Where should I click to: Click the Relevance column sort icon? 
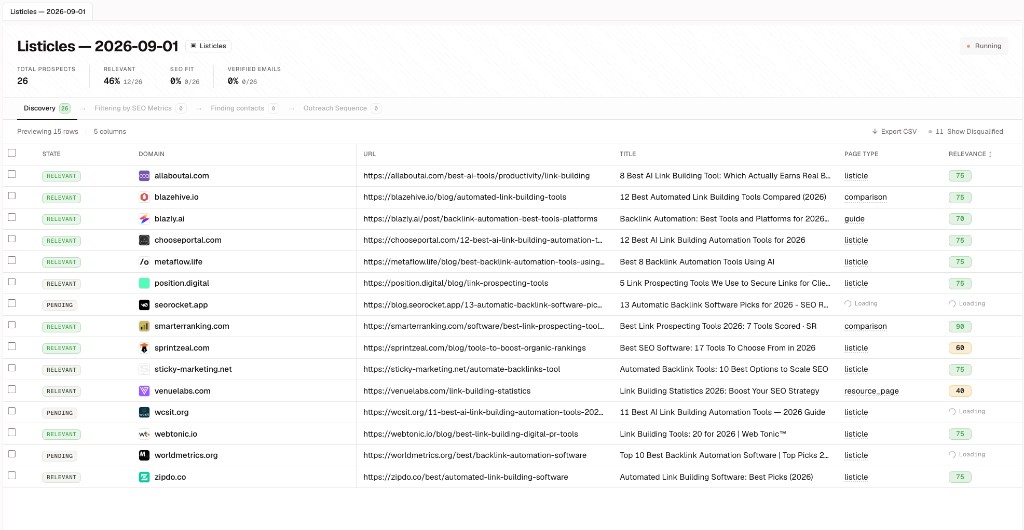coord(990,154)
